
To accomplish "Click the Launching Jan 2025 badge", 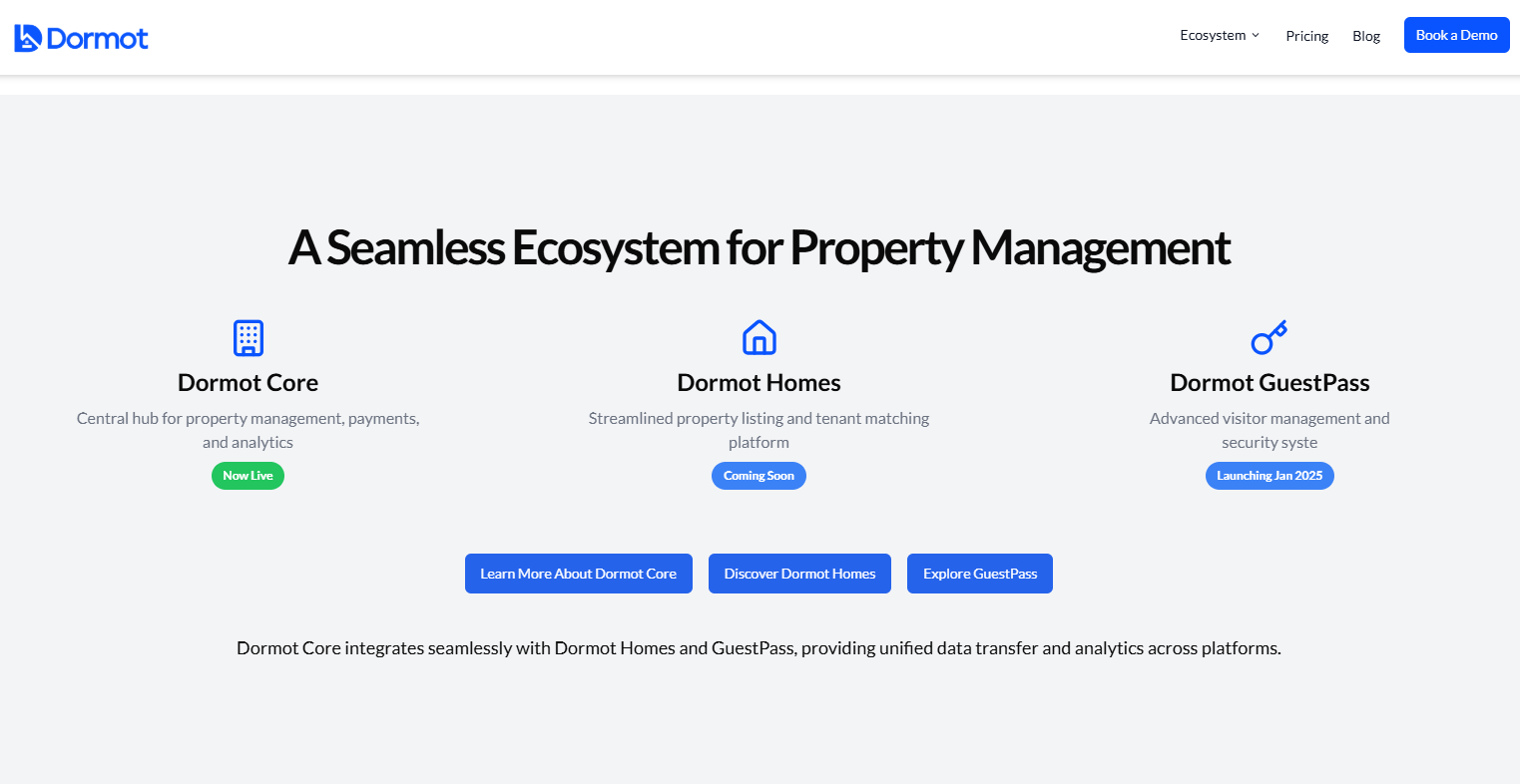I will point(1269,476).
